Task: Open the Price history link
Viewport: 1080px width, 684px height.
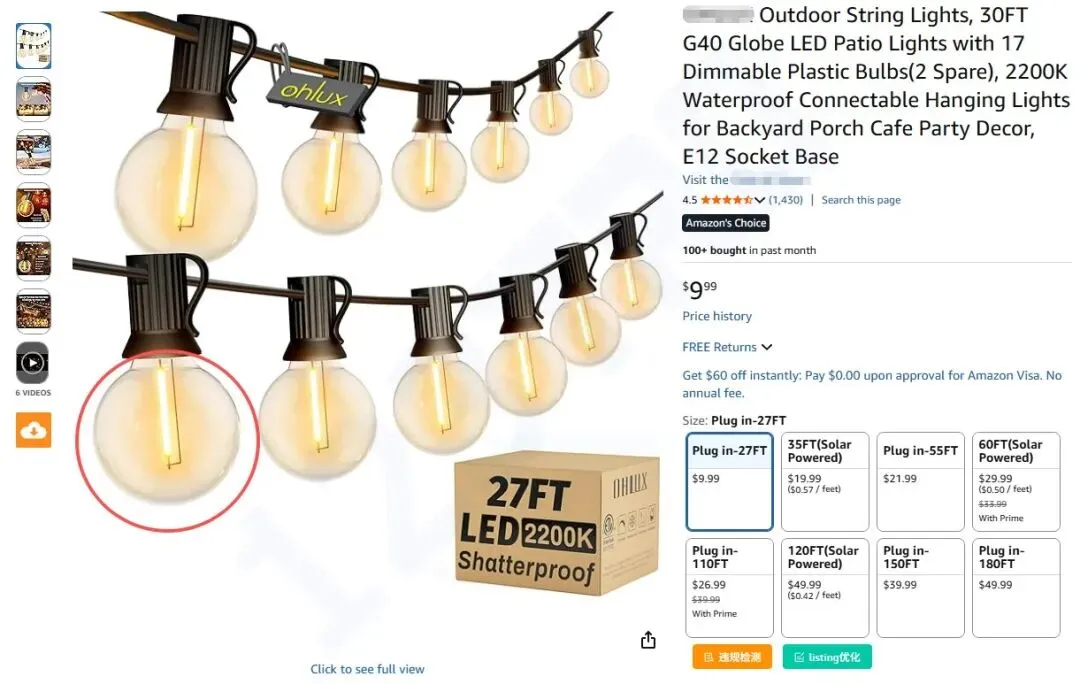Action: 717,316
